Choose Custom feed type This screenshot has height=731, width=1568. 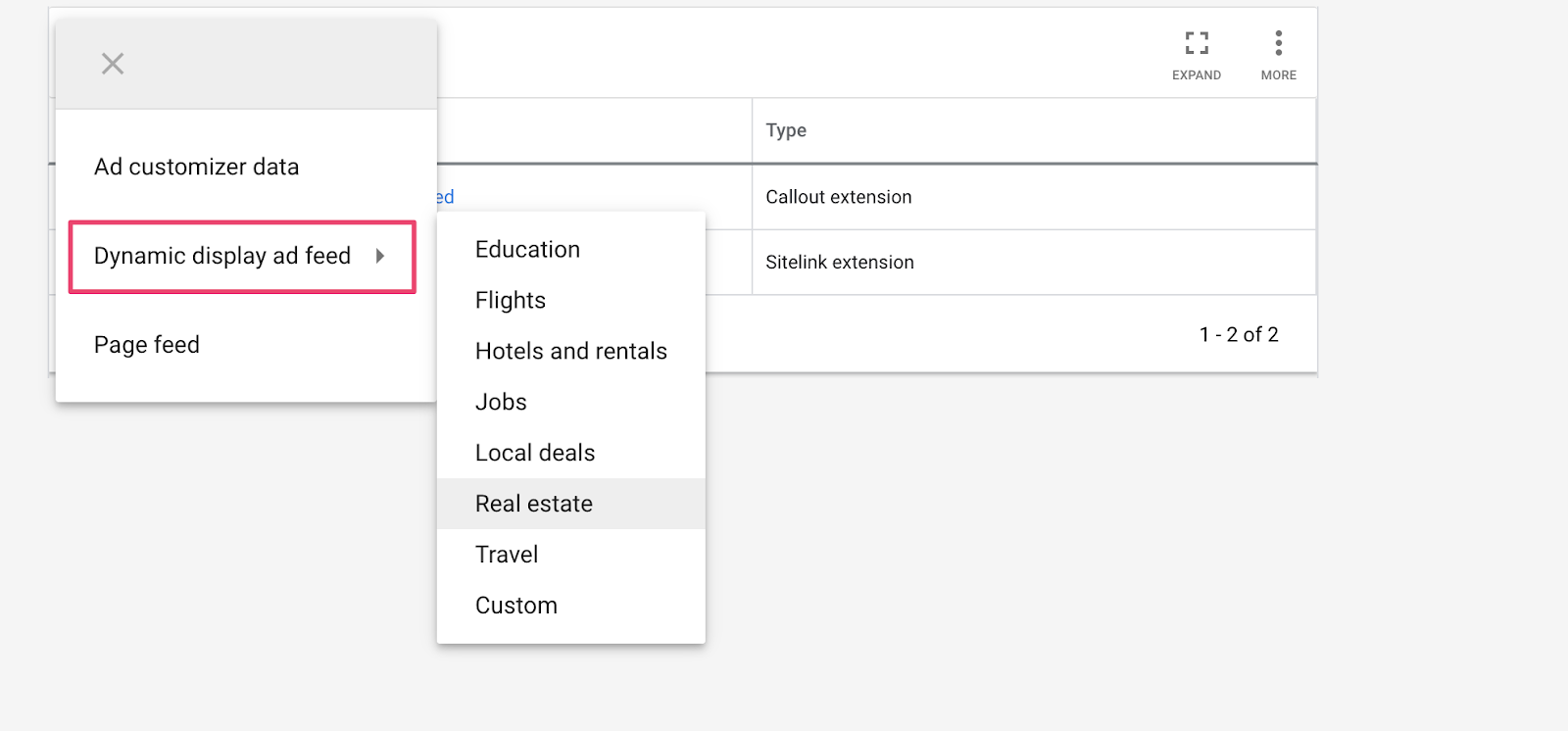click(516, 607)
